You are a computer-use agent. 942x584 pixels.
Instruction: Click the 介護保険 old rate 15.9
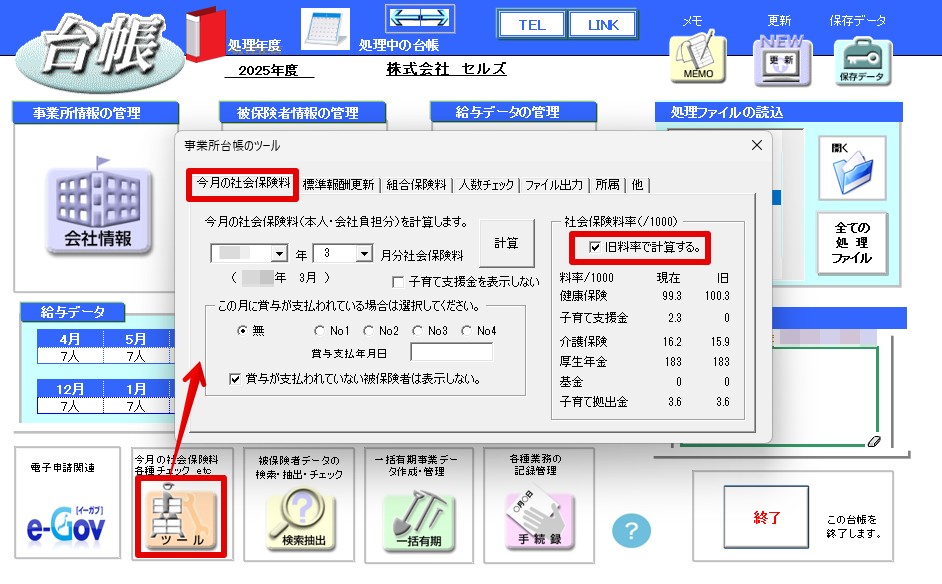(720, 341)
